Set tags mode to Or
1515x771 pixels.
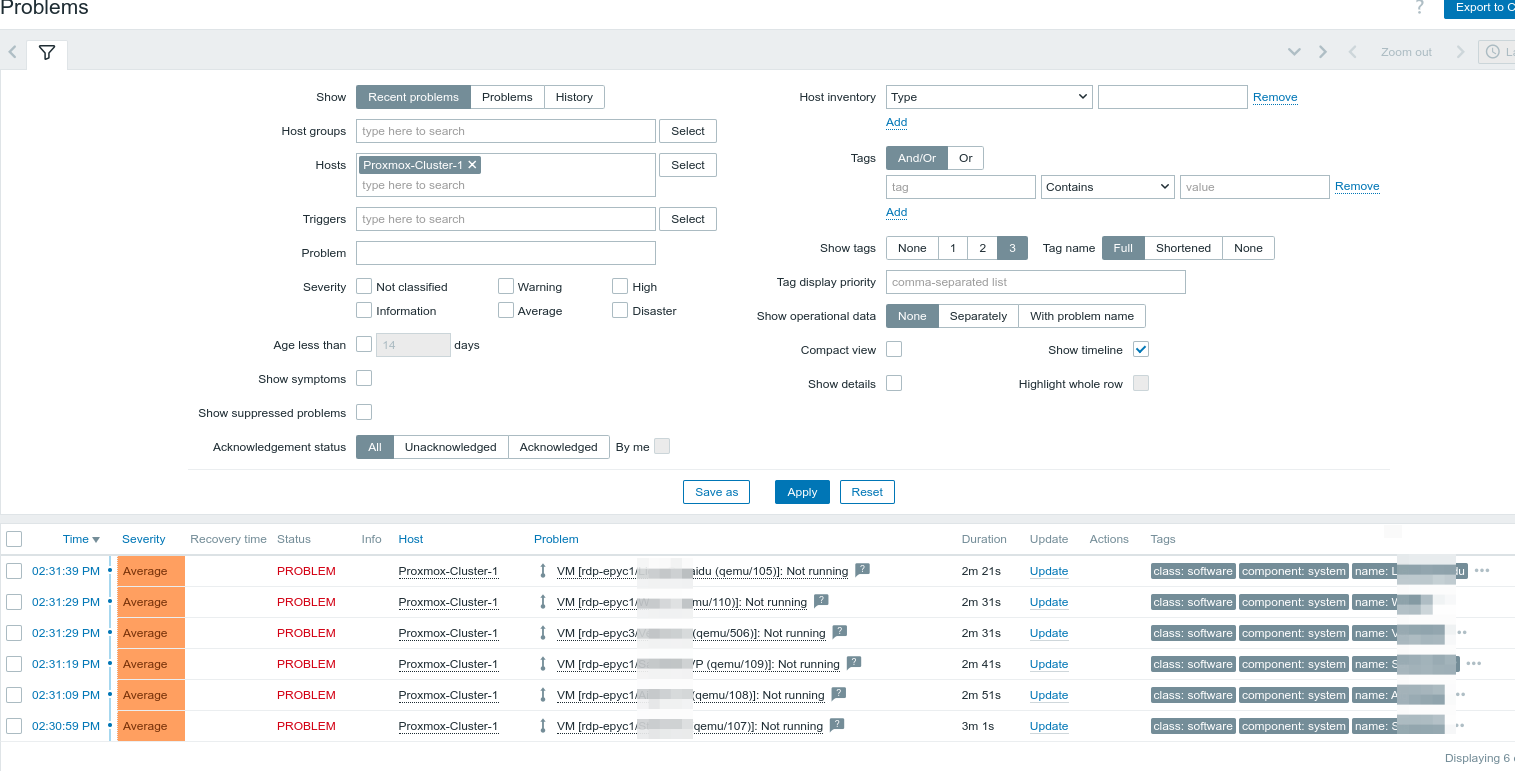pos(966,158)
